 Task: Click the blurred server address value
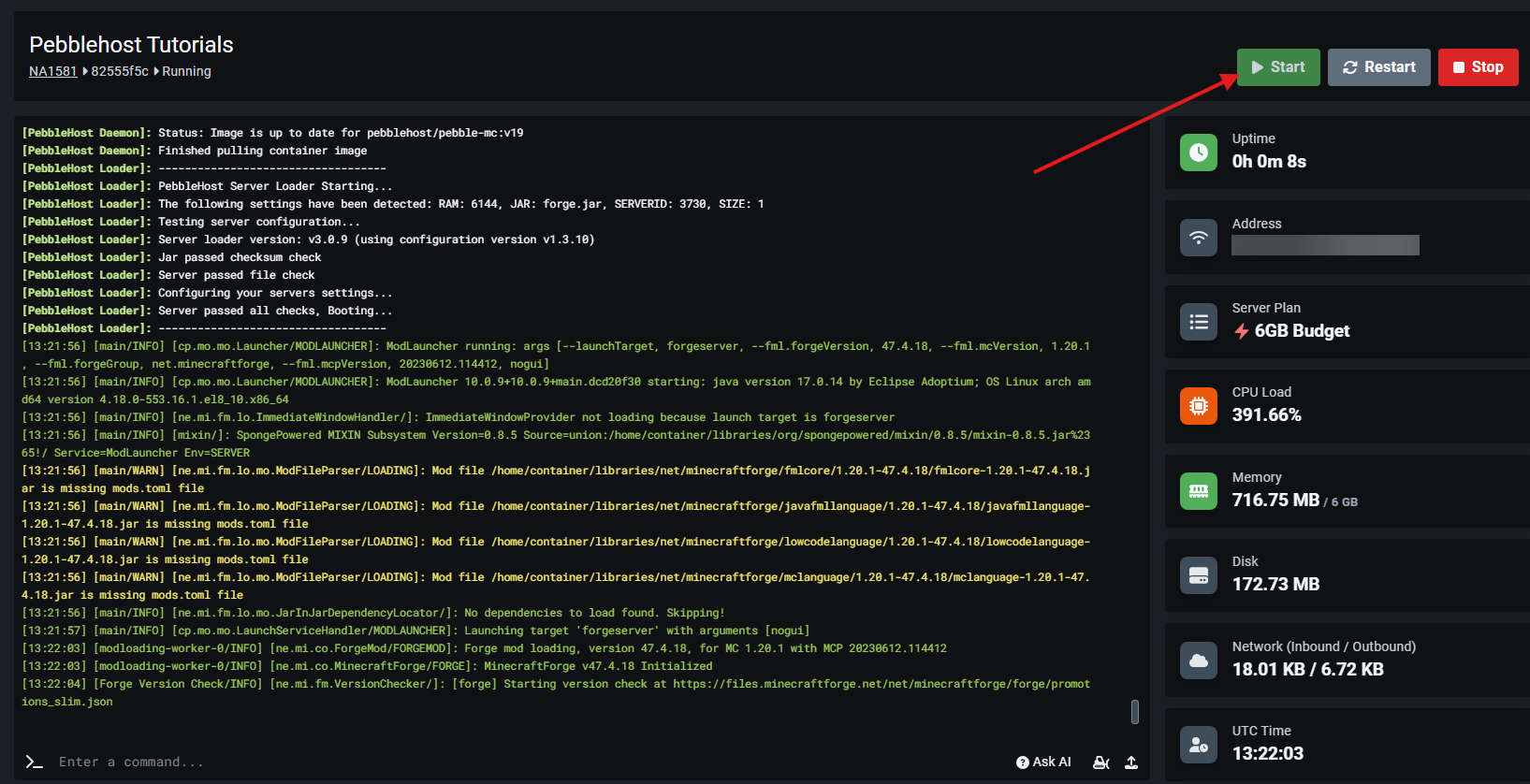[x=1325, y=245]
